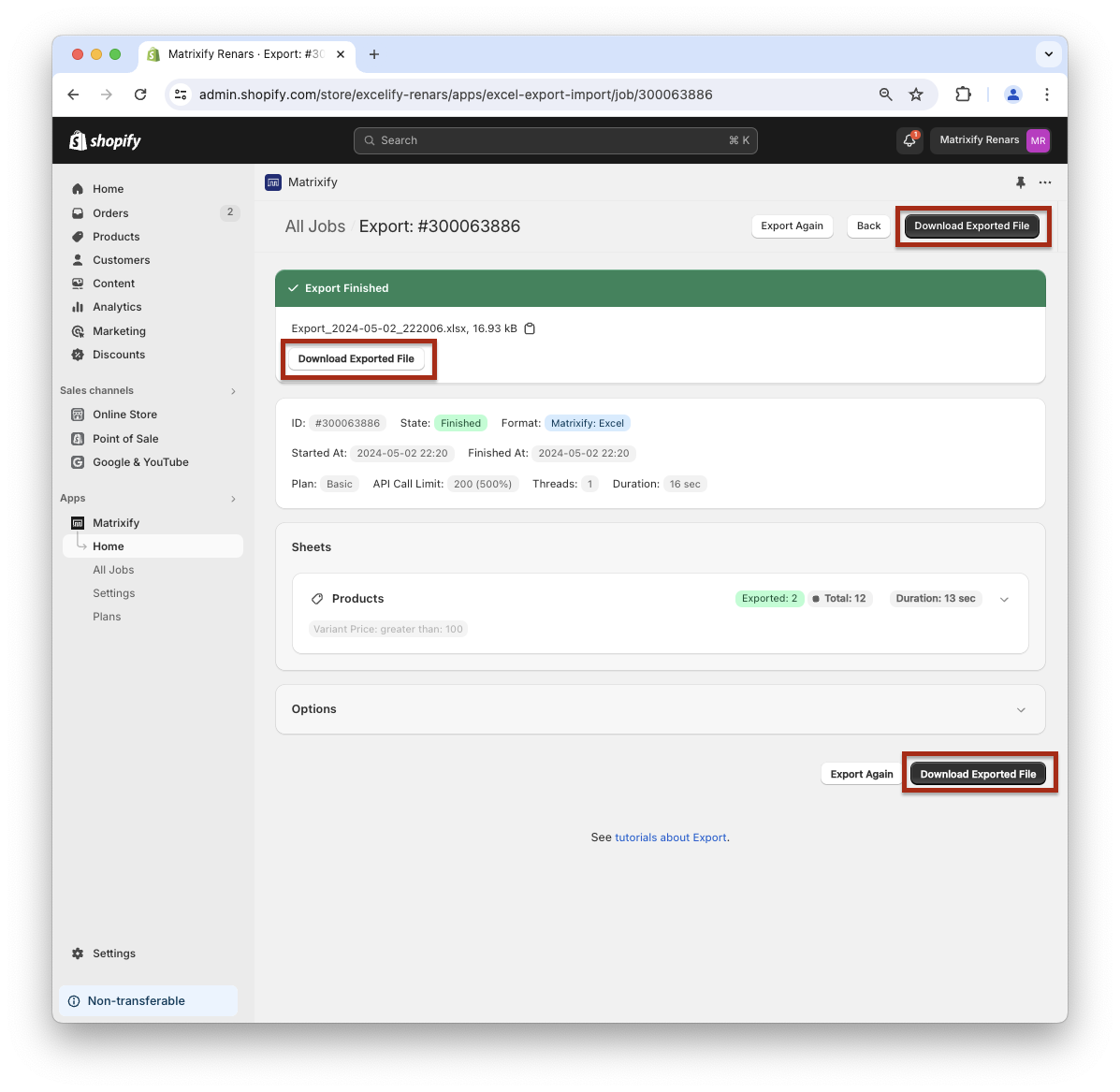Expand the Options section

tap(1020, 709)
